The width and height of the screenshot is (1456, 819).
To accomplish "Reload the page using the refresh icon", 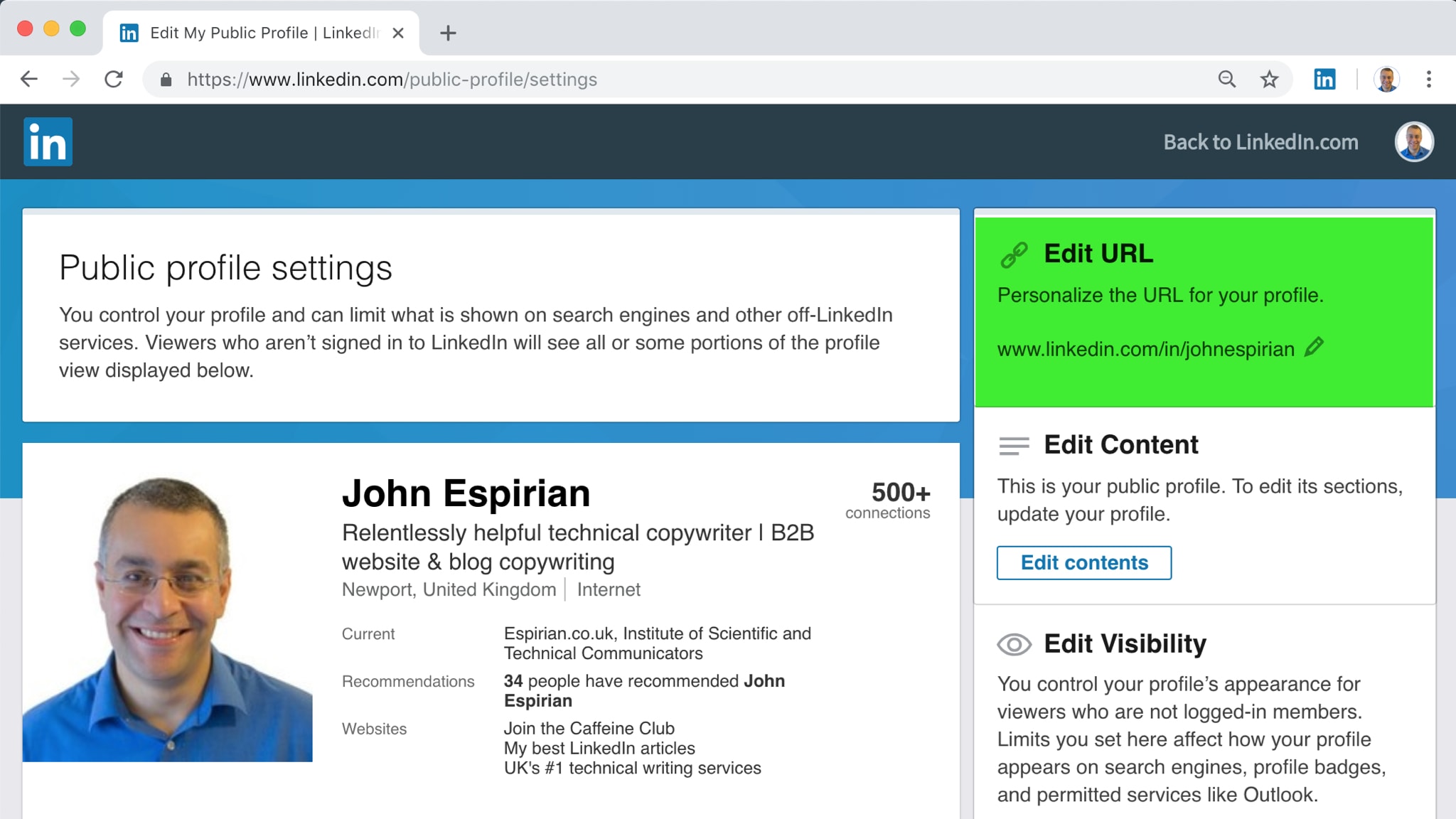I will (x=114, y=80).
